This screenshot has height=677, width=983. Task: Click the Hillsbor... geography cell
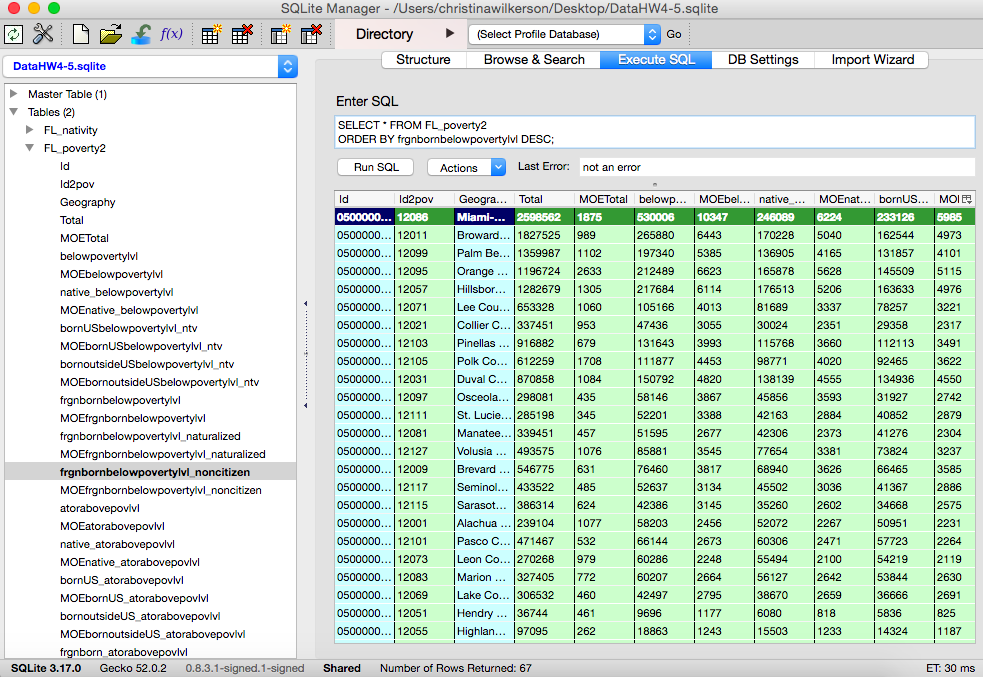483,289
